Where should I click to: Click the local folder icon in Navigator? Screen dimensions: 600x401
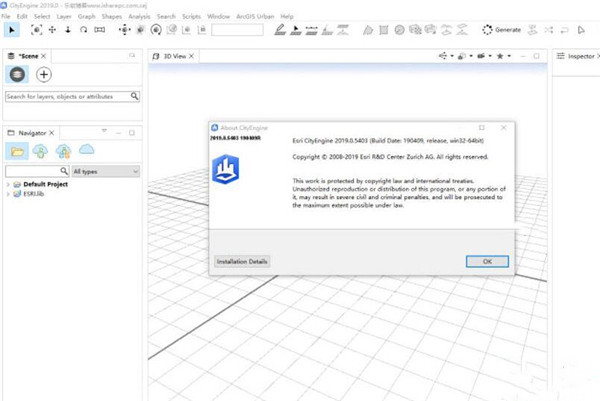tap(17, 151)
